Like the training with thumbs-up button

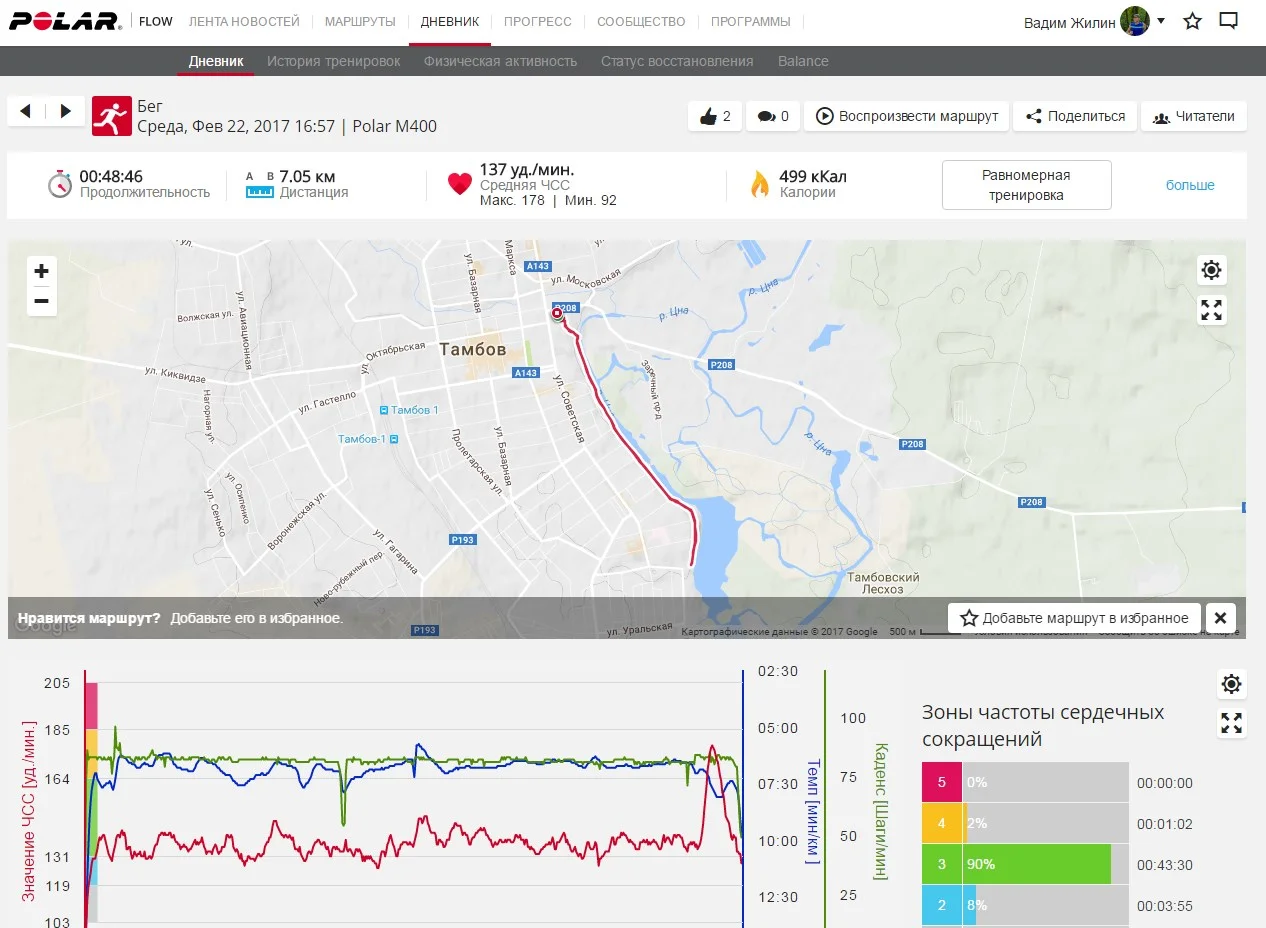tap(715, 116)
